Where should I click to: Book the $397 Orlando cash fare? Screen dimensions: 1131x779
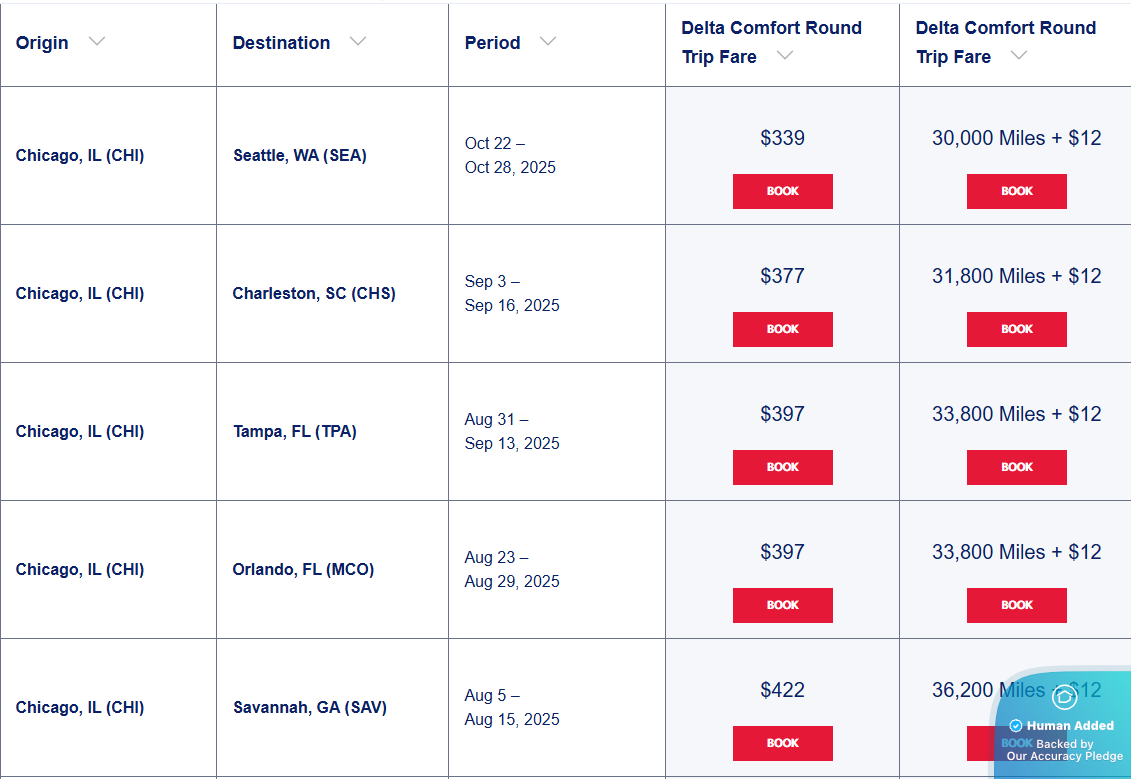click(783, 605)
